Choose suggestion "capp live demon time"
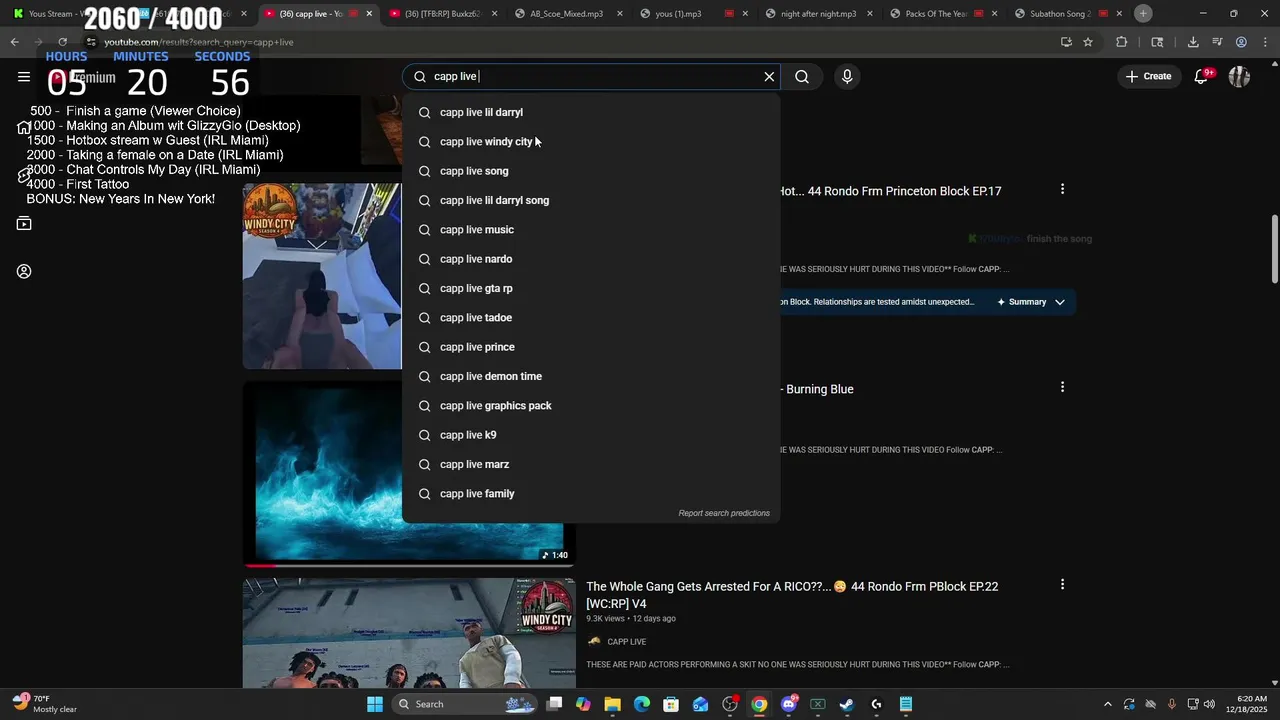 pos(591,376)
